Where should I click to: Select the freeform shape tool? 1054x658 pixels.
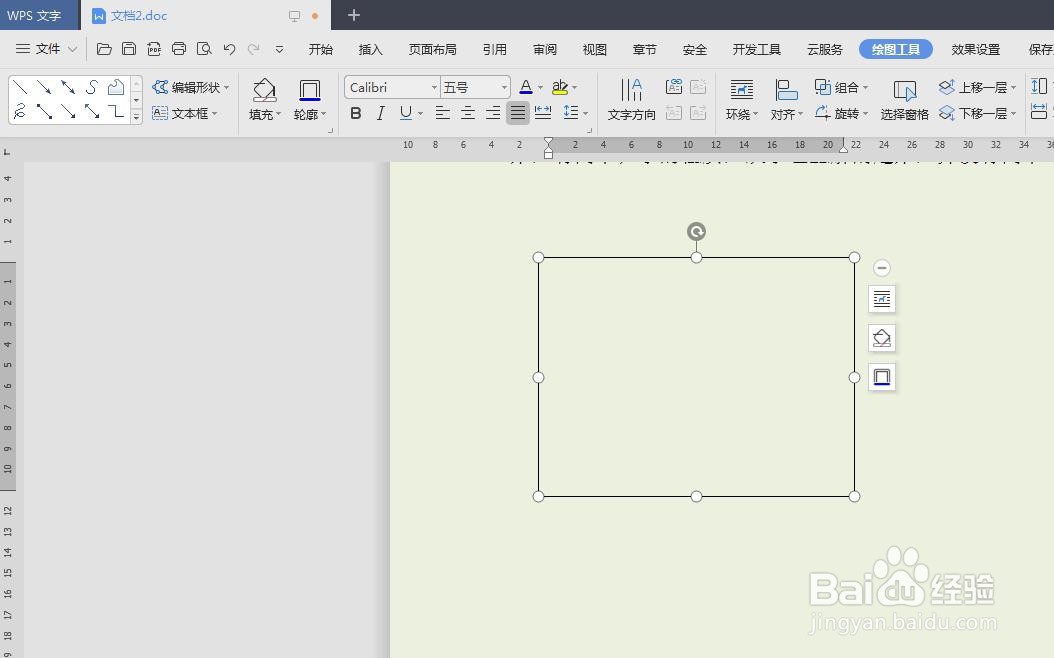[116, 87]
